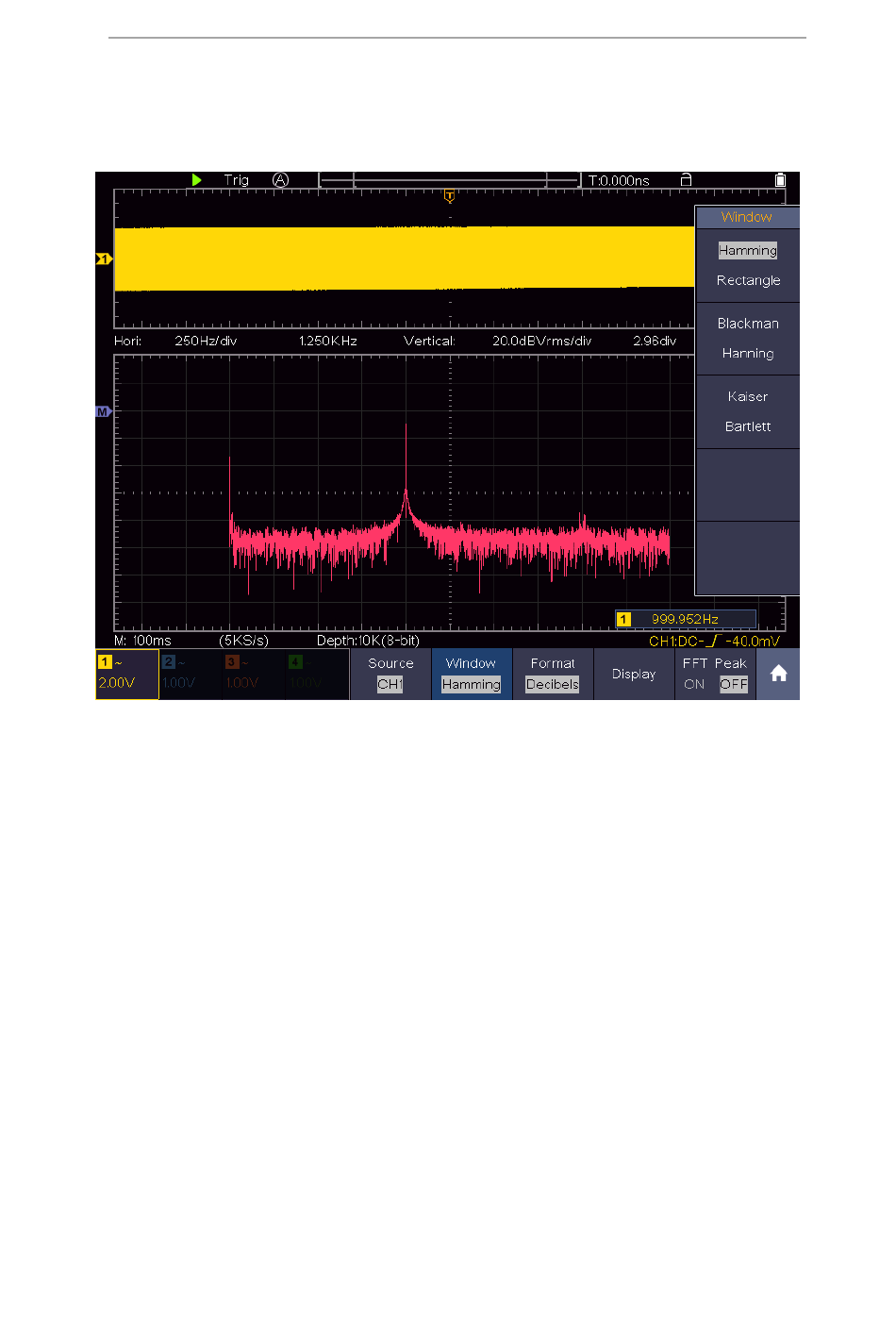This screenshot has height=1318, width=896.
Task: Click the Window menu title
Action: tap(747, 217)
